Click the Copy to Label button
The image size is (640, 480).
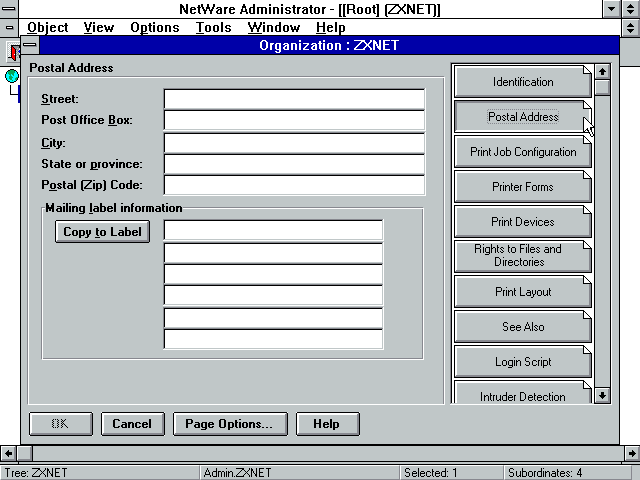[x=102, y=232]
